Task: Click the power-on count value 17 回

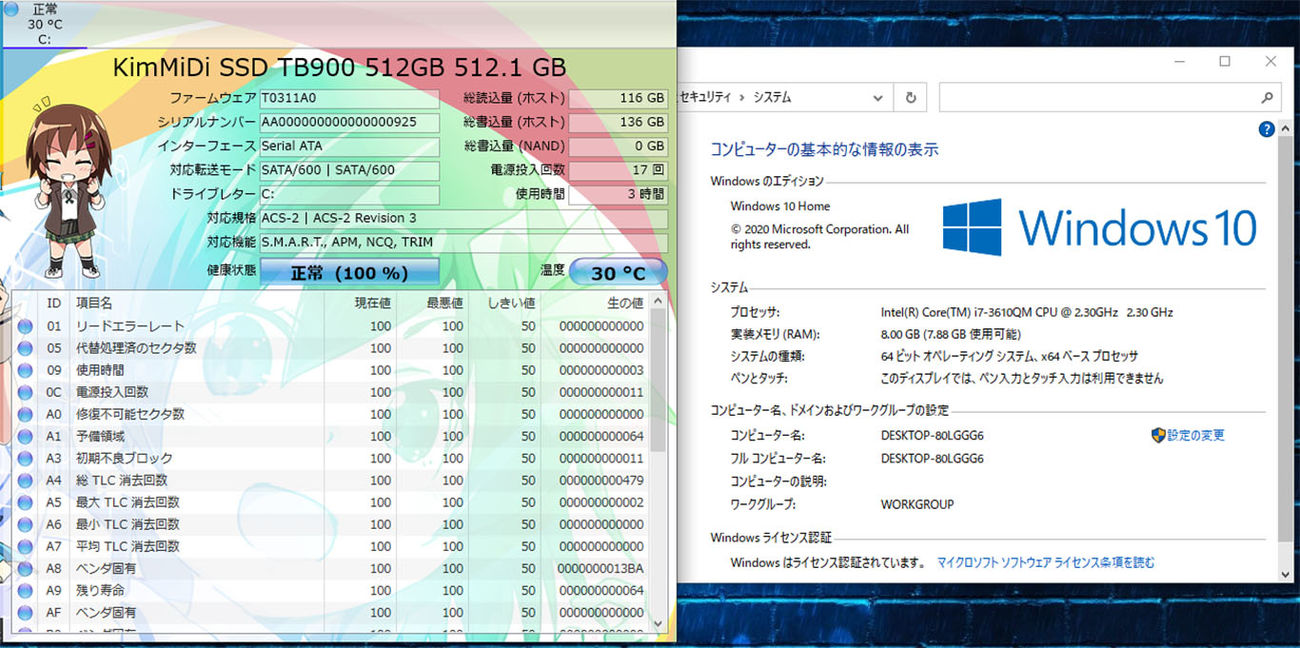Action: [x=618, y=170]
